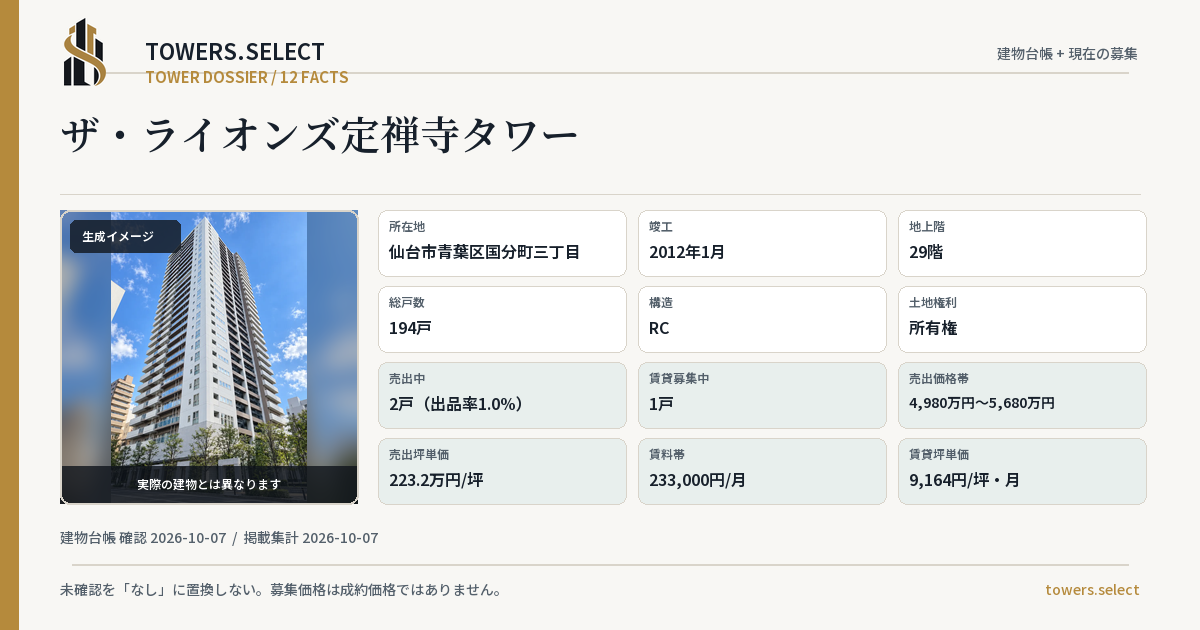Click the 掲載集計 2026-10-07 date text

(x=311, y=538)
